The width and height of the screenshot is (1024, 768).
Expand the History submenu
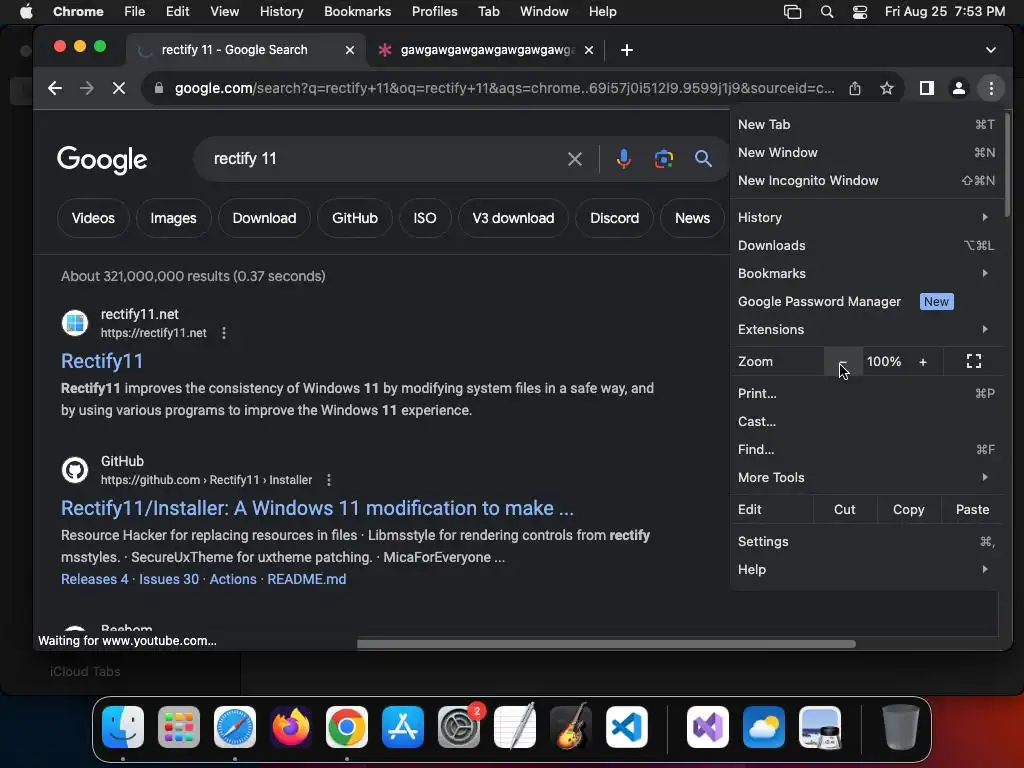click(867, 217)
